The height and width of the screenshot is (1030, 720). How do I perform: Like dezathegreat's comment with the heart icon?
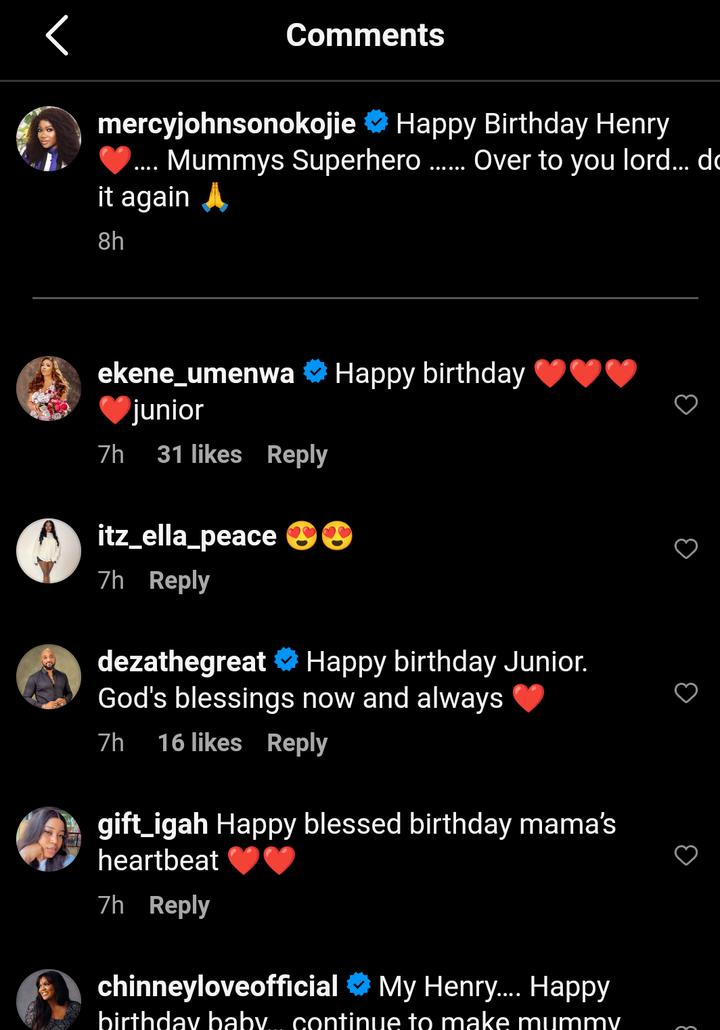tap(686, 692)
